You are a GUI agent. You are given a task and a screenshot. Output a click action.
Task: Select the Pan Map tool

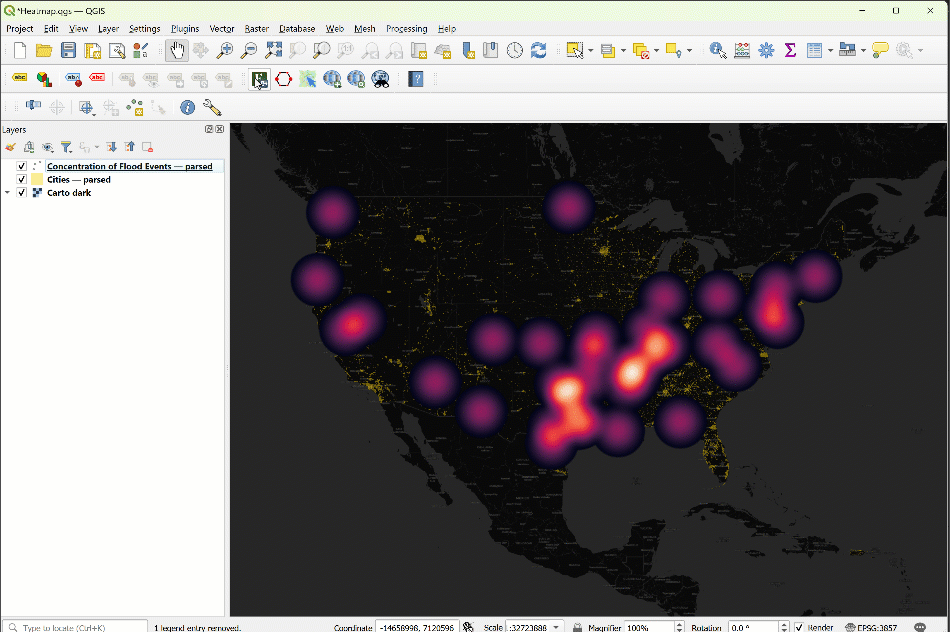(179, 50)
